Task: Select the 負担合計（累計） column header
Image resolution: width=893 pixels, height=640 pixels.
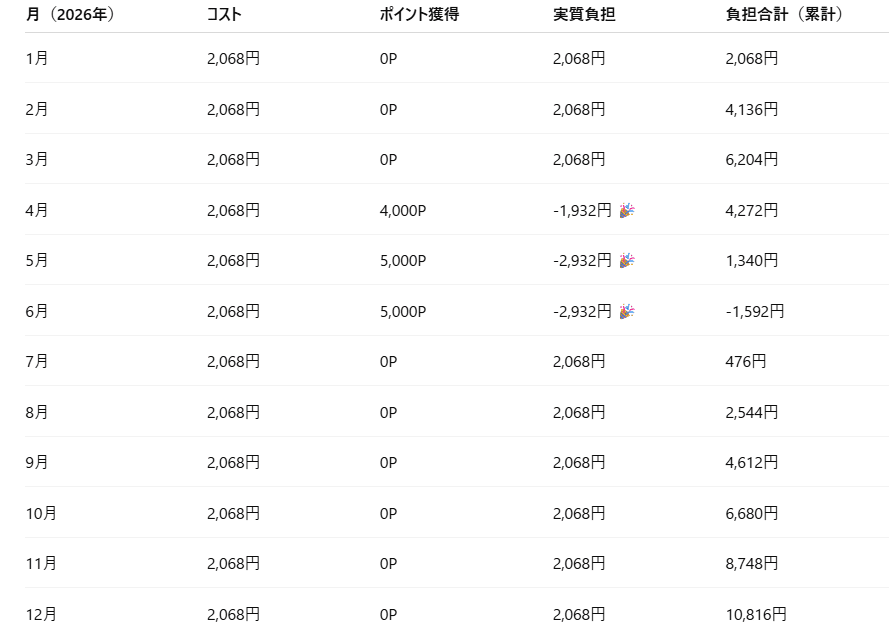Action: 785,15
